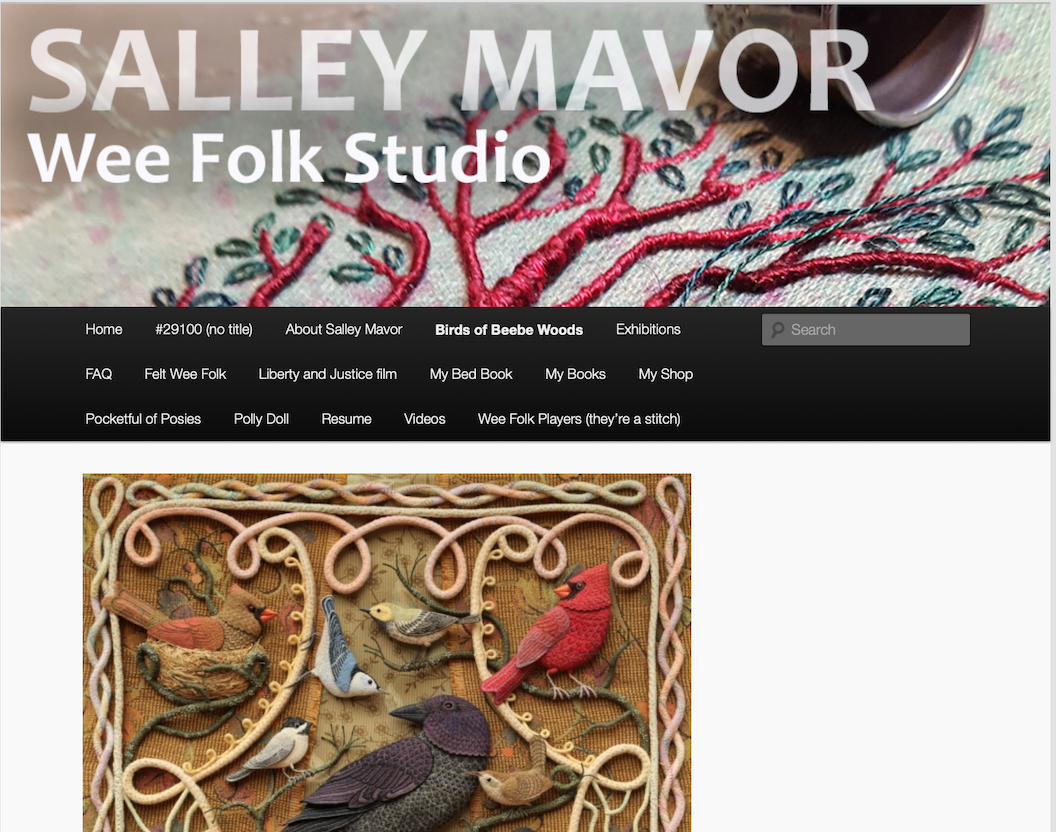Go to About Salley Mavor page
This screenshot has height=832, width=1056.
[x=343, y=329]
